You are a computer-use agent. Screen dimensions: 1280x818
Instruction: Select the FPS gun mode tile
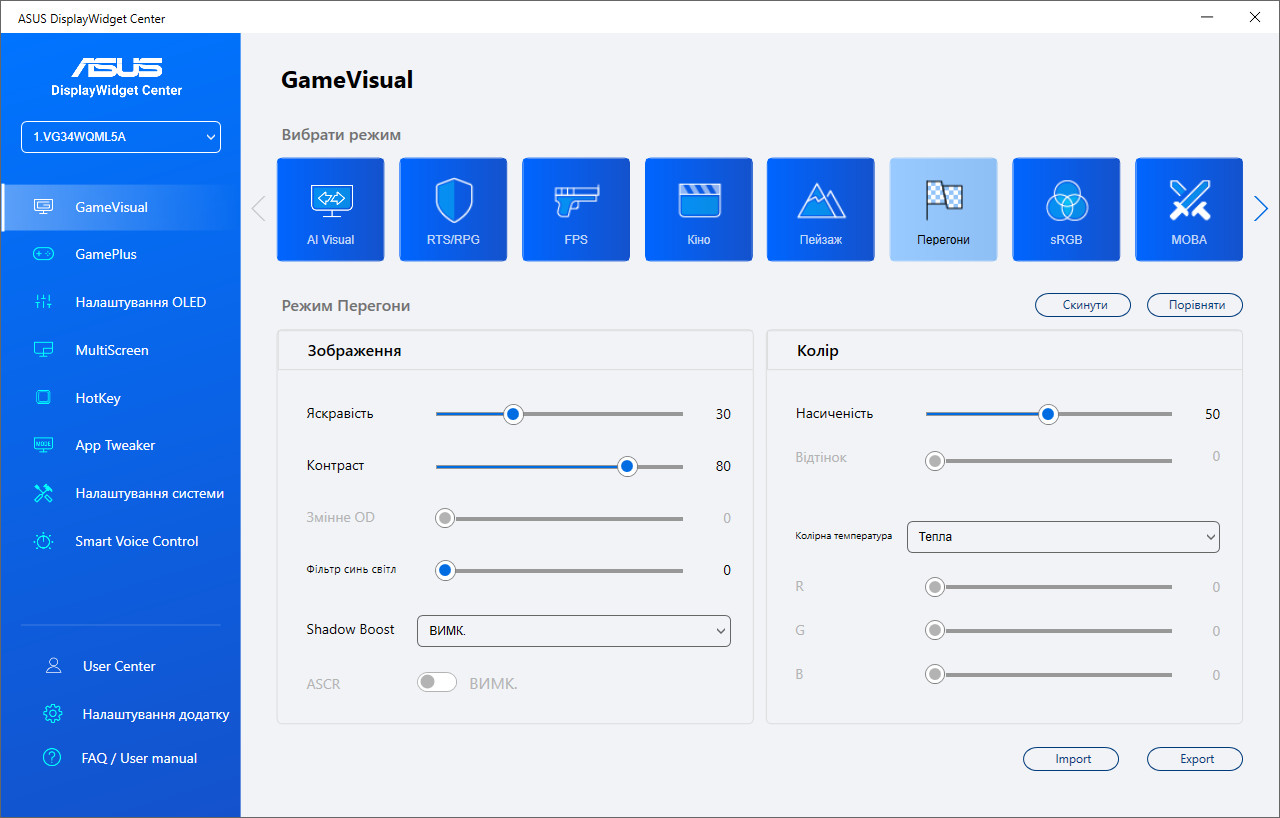point(576,209)
